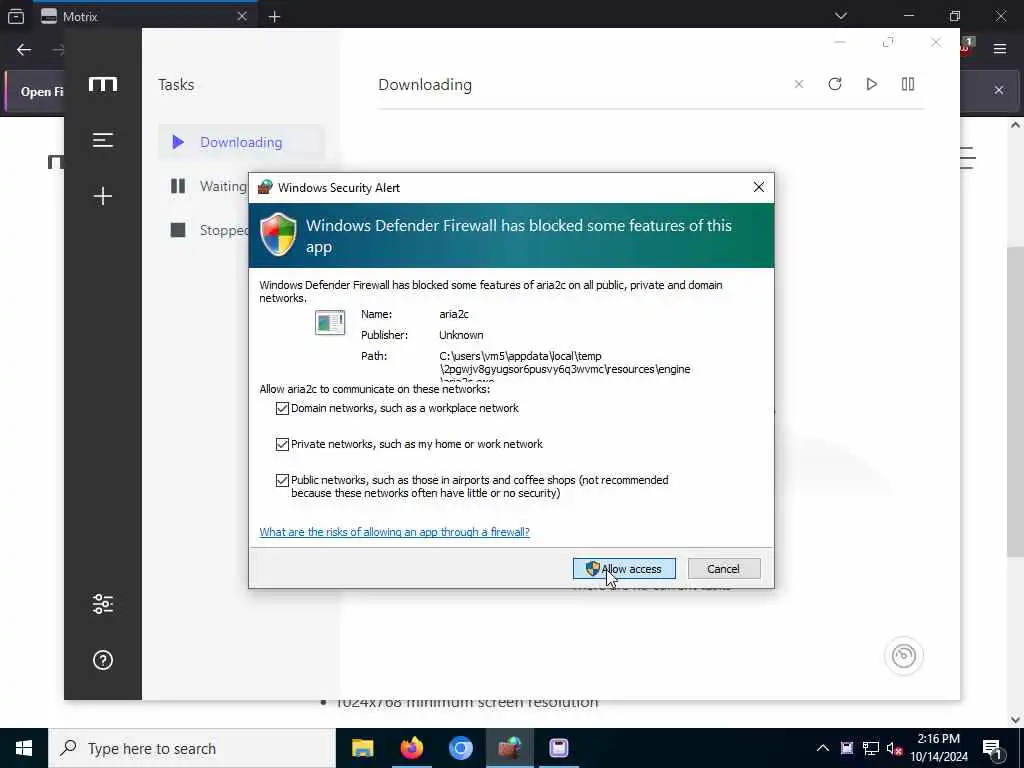Screen dimensions: 1024x768
Task: Click the Motrix tab title
Action: pos(80,17)
